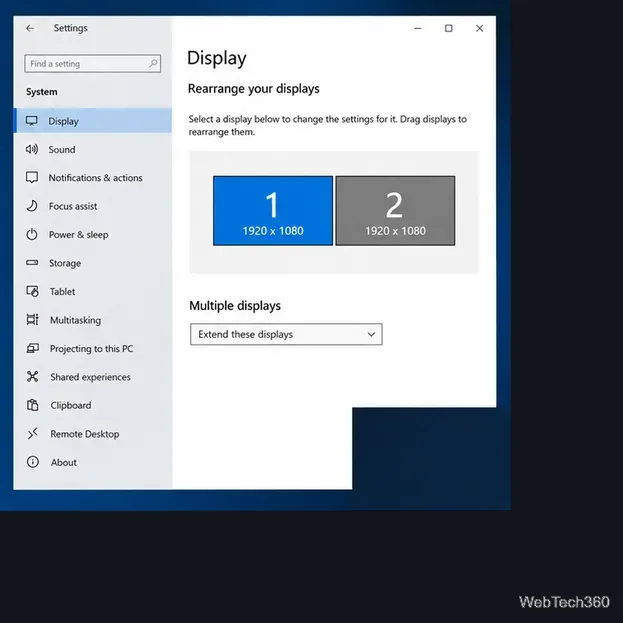
Task: Go to Projecting to this PC
Action: (x=93, y=348)
